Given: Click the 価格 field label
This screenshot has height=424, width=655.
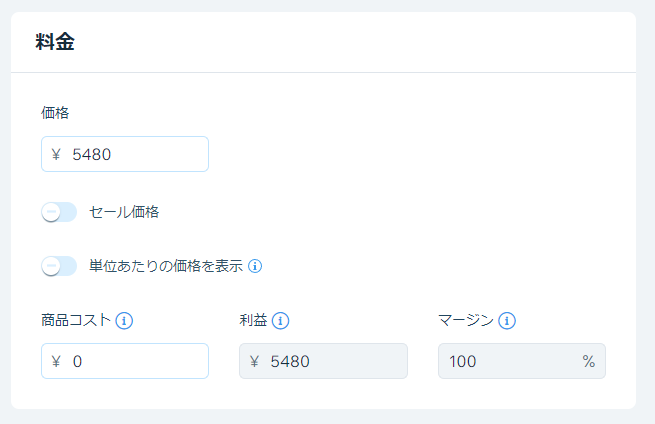Looking at the screenshot, I should (55, 113).
